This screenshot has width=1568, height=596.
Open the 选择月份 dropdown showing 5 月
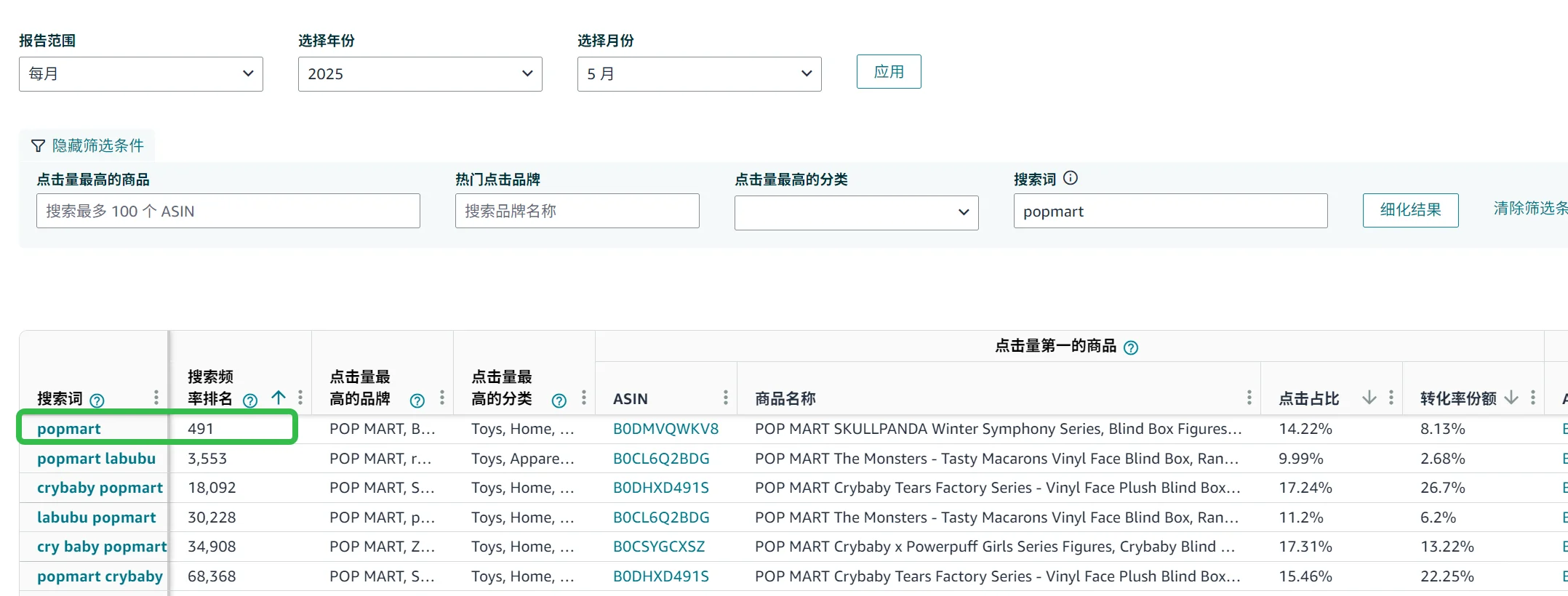click(x=700, y=74)
